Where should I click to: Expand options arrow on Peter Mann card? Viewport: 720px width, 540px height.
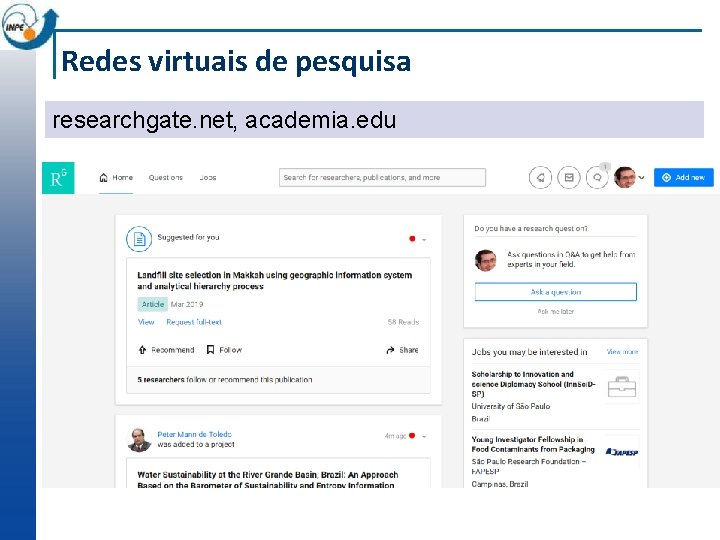[x=424, y=437]
